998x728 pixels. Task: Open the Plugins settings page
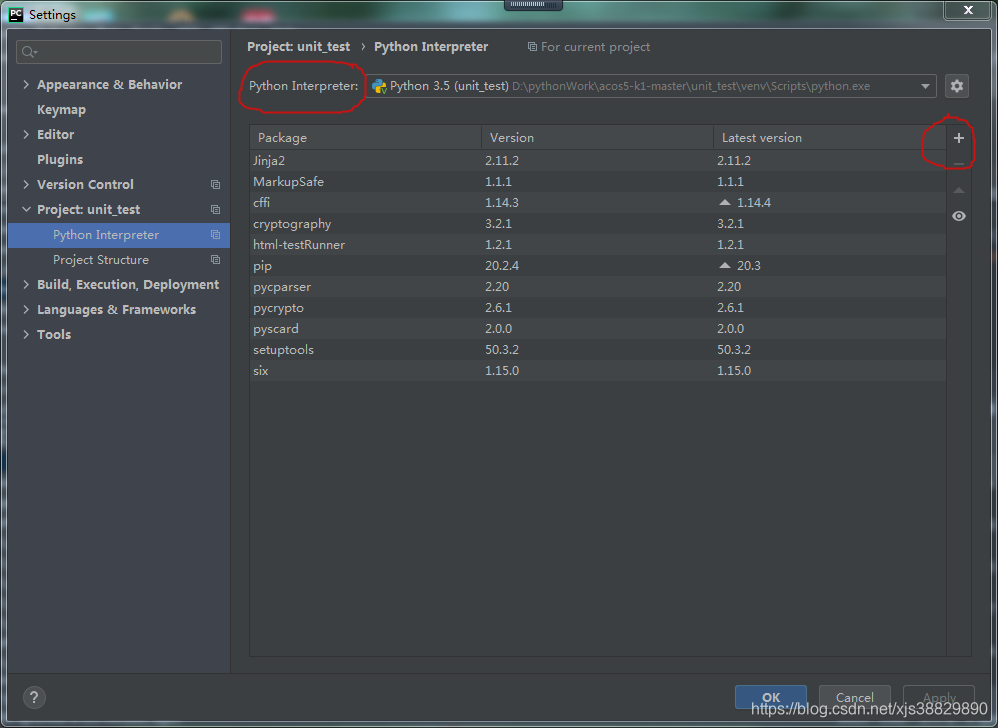tap(60, 160)
